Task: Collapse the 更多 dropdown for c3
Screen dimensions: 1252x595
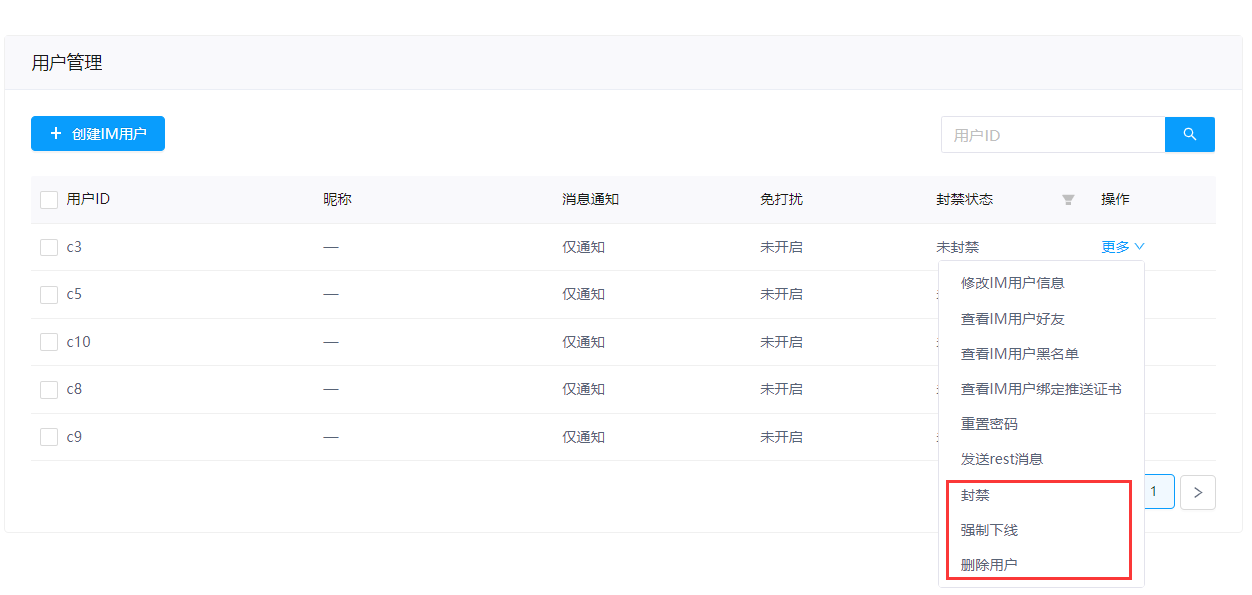Action: 1122,247
